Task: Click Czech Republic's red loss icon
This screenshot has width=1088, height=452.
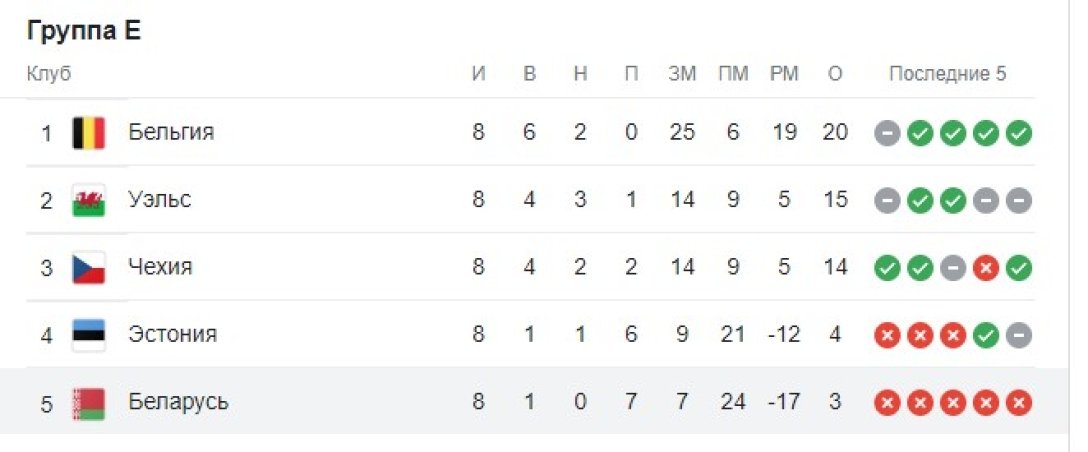Action: (x=986, y=268)
